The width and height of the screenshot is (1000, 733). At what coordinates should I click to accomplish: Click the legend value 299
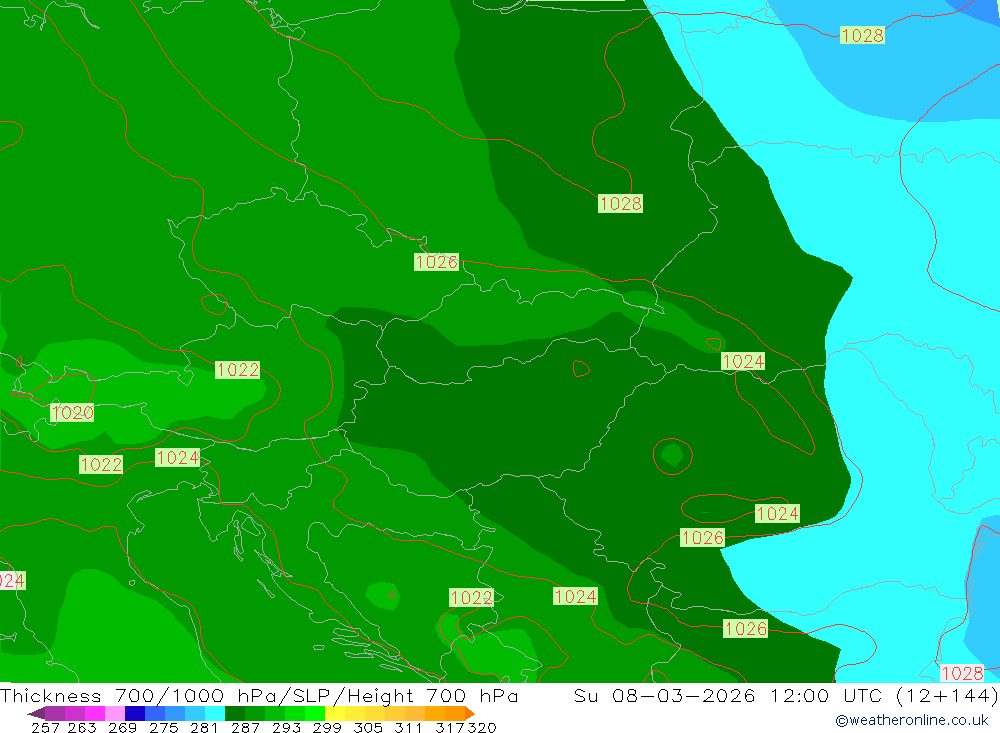pos(327,727)
